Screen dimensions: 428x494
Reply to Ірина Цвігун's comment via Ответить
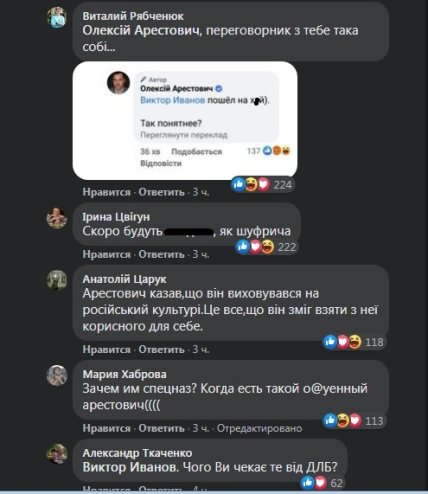(161, 254)
